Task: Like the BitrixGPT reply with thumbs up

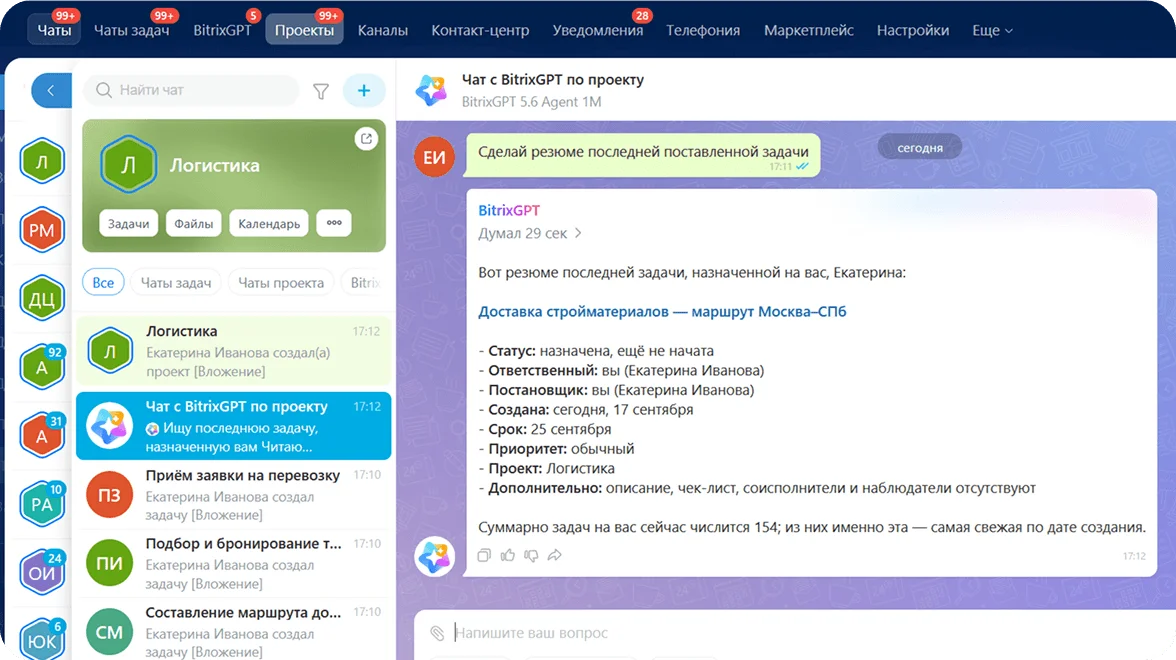Action: (508, 555)
